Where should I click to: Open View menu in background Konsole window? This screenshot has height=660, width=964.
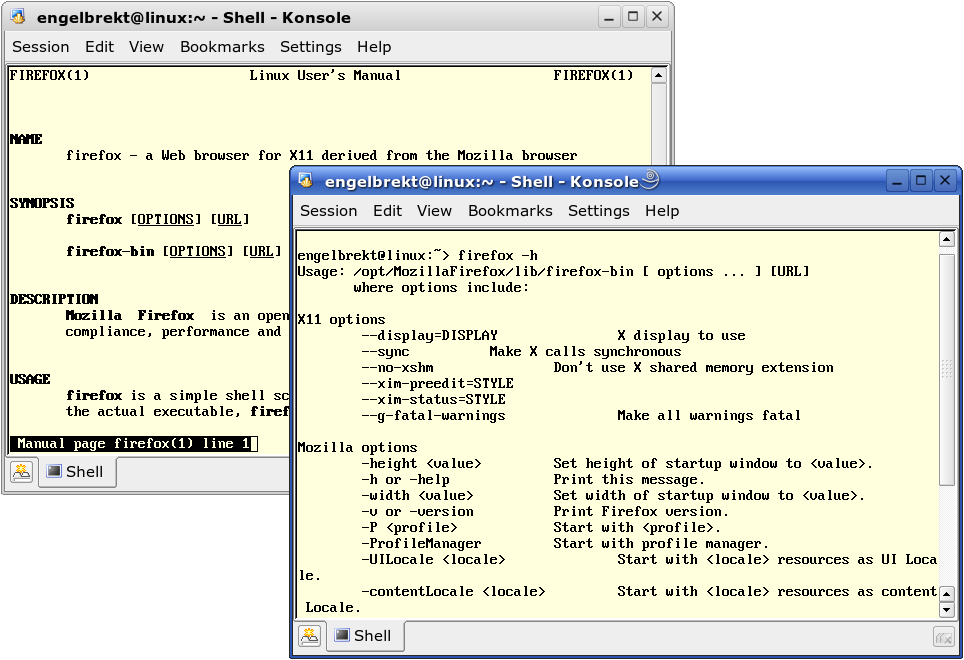point(146,47)
